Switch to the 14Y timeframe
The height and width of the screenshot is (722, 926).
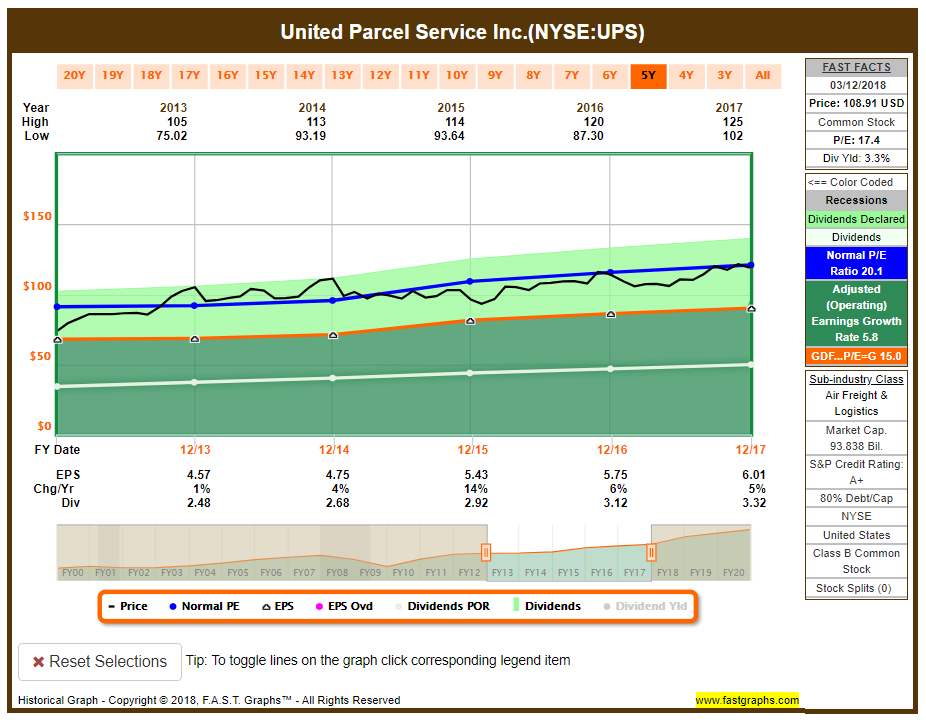tap(304, 75)
